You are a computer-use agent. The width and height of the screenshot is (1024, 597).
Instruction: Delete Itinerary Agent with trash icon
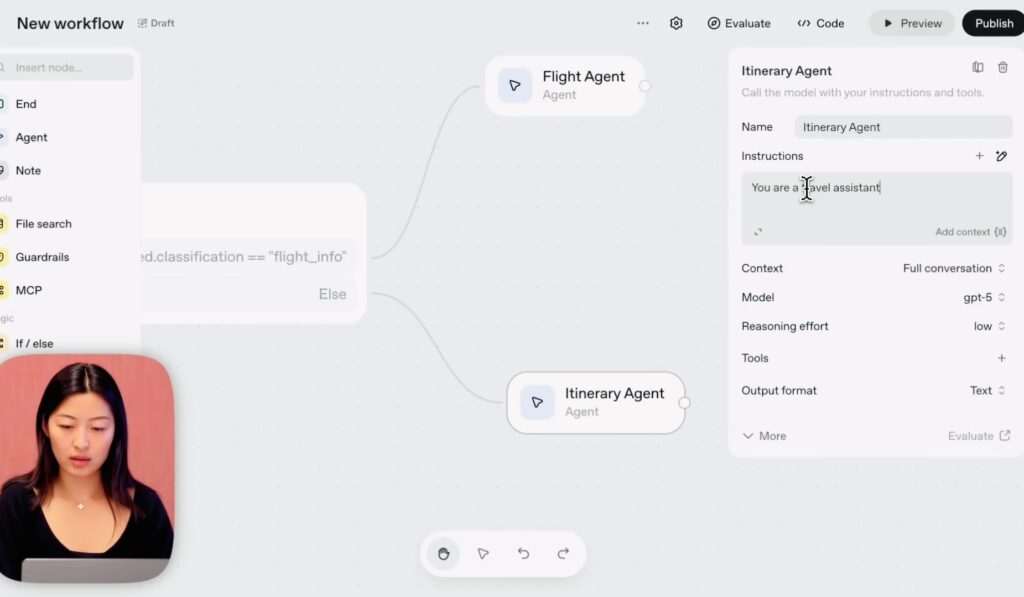coord(1003,68)
